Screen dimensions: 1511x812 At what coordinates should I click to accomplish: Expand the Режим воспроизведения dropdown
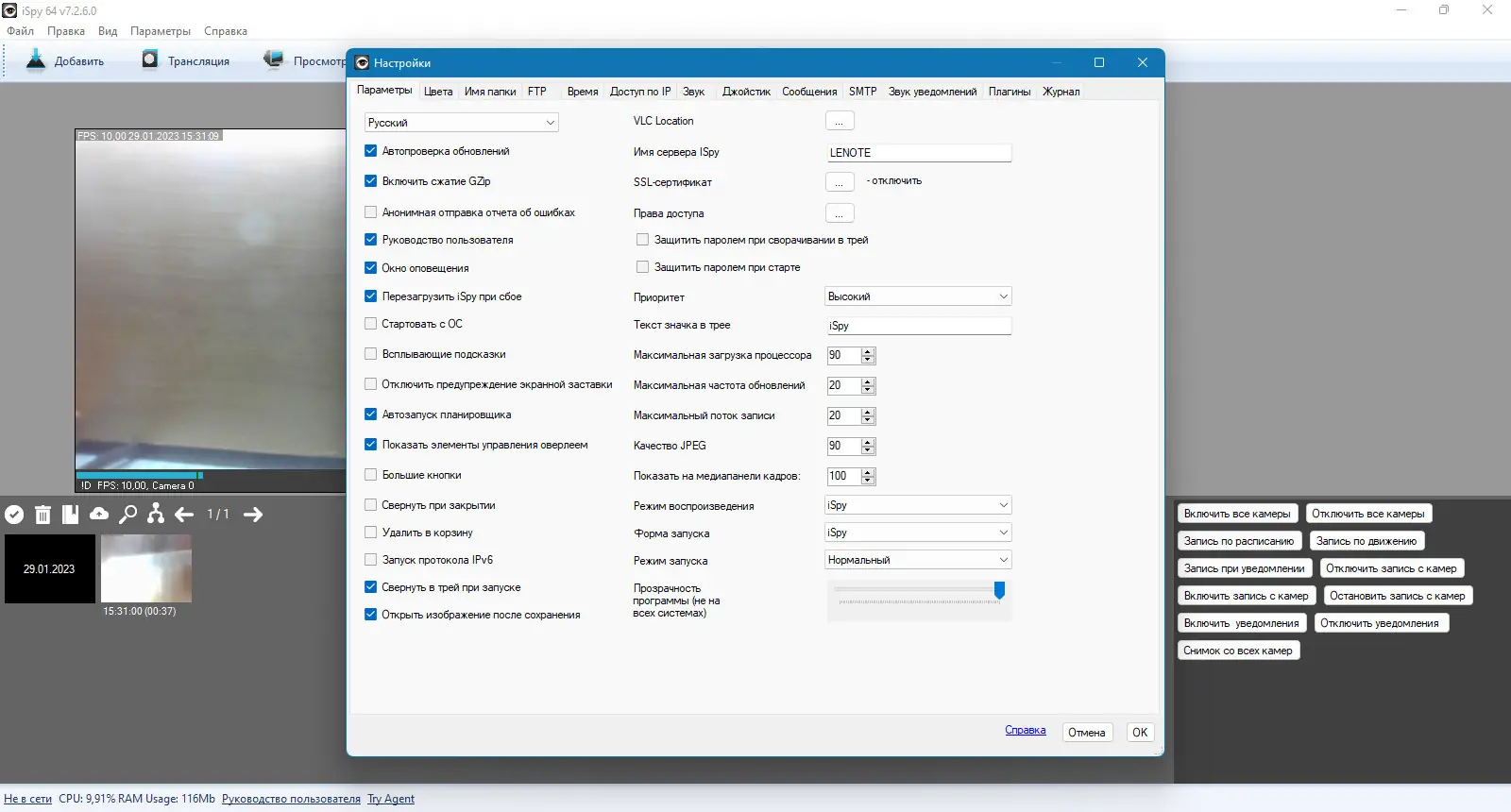918,505
